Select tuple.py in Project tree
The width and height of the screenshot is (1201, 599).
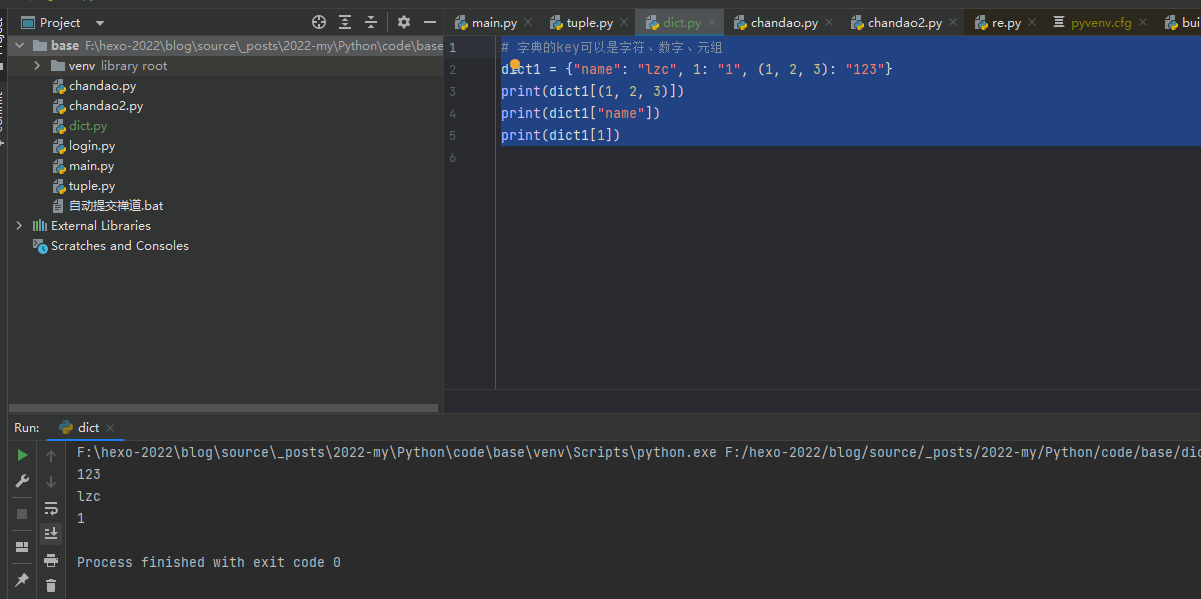coord(92,186)
